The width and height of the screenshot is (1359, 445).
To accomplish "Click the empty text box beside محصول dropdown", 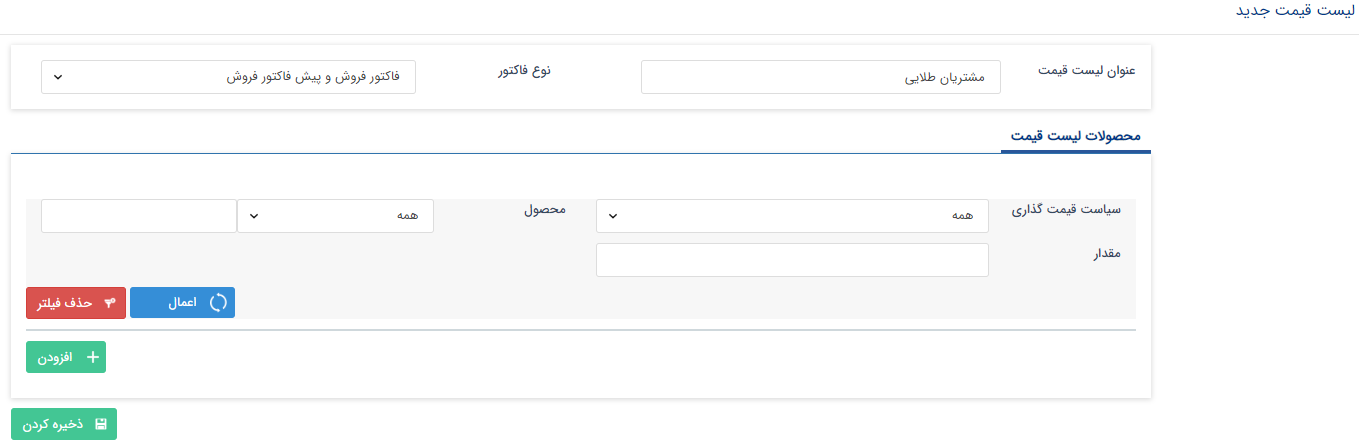I will pyautogui.click(x=138, y=216).
